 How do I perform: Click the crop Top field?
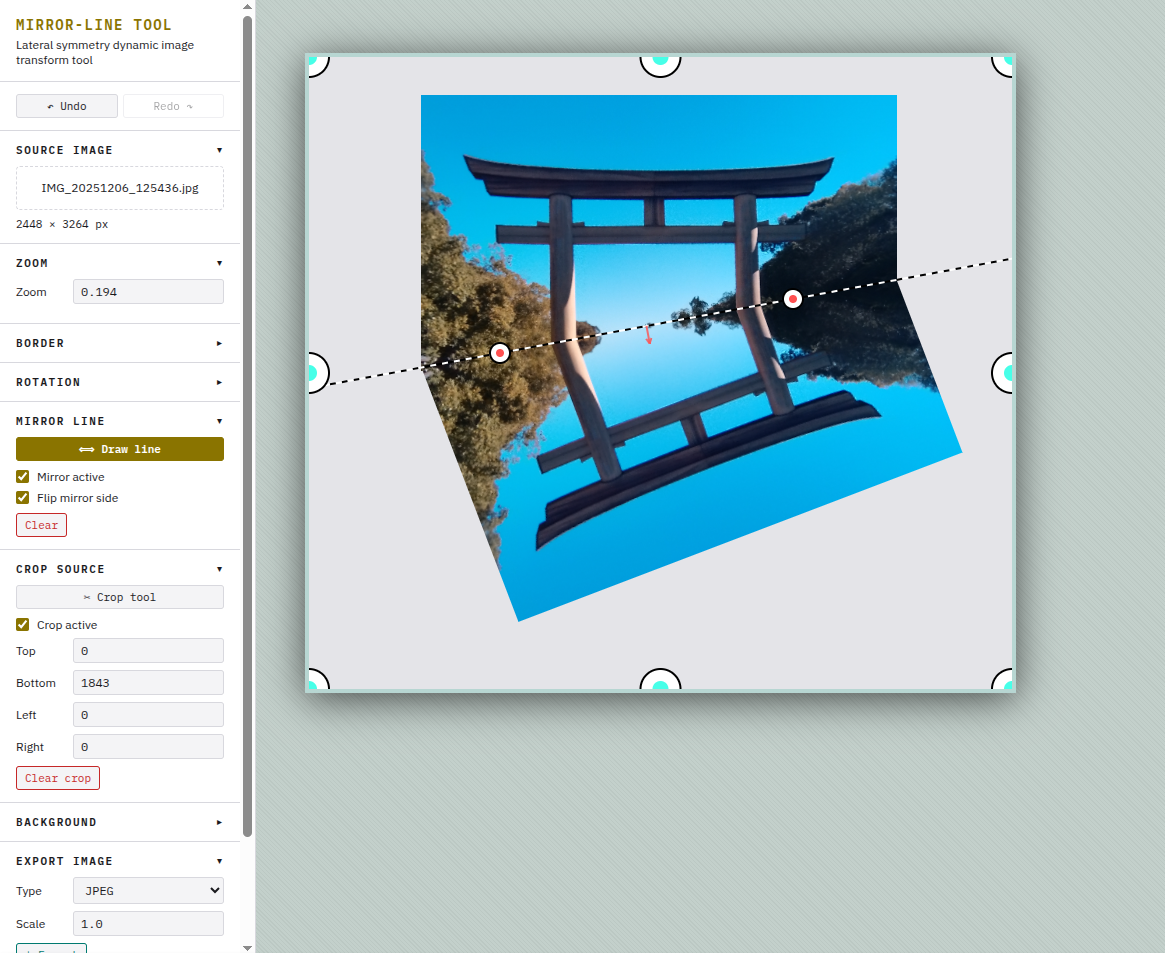coord(148,651)
